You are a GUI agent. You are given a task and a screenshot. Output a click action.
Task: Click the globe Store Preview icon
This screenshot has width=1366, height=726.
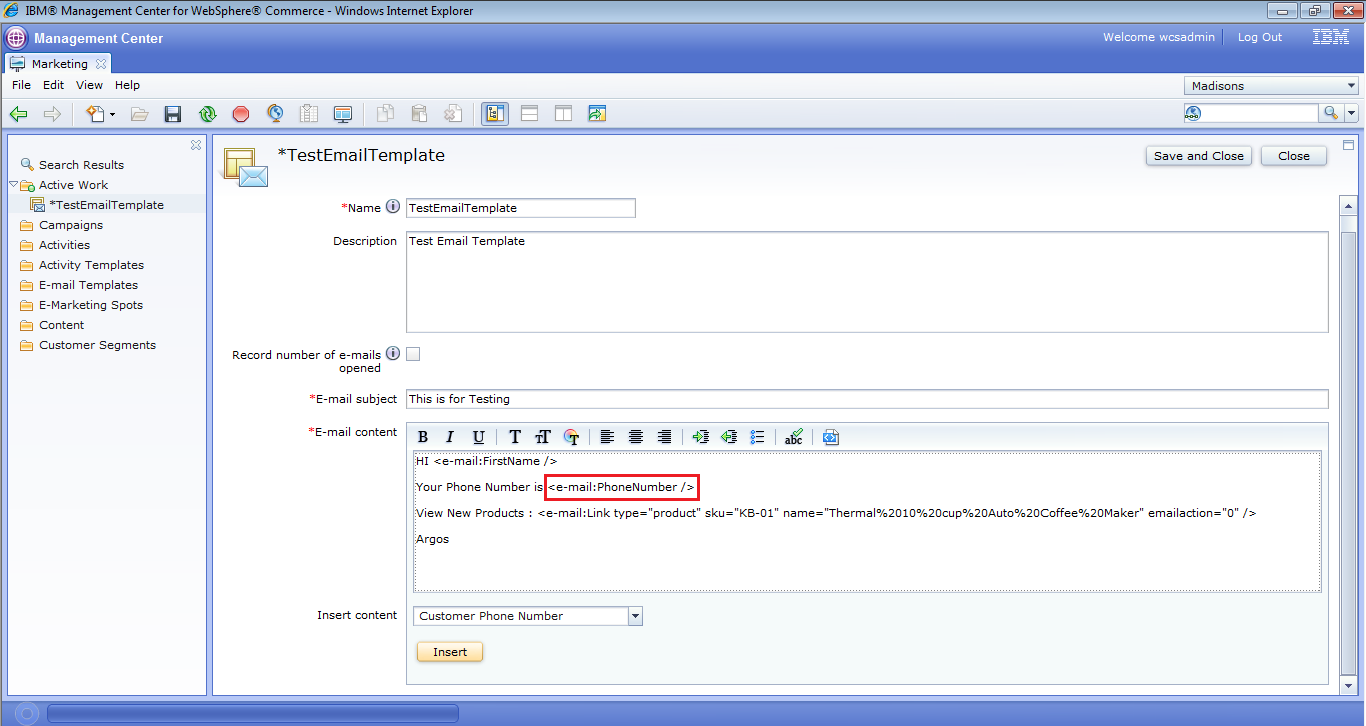point(275,114)
